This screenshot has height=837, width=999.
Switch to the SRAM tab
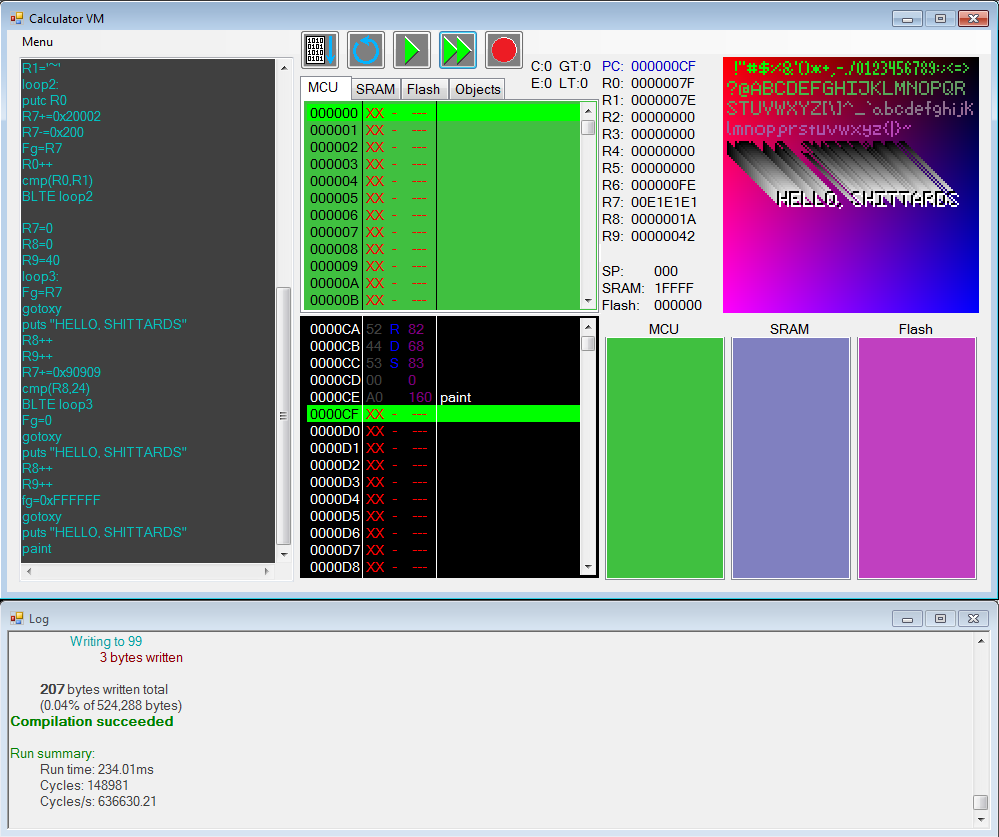(x=375, y=89)
